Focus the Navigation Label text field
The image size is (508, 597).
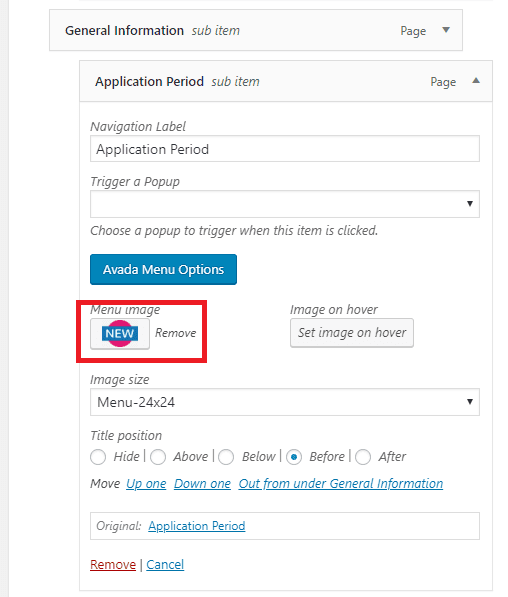coord(284,149)
